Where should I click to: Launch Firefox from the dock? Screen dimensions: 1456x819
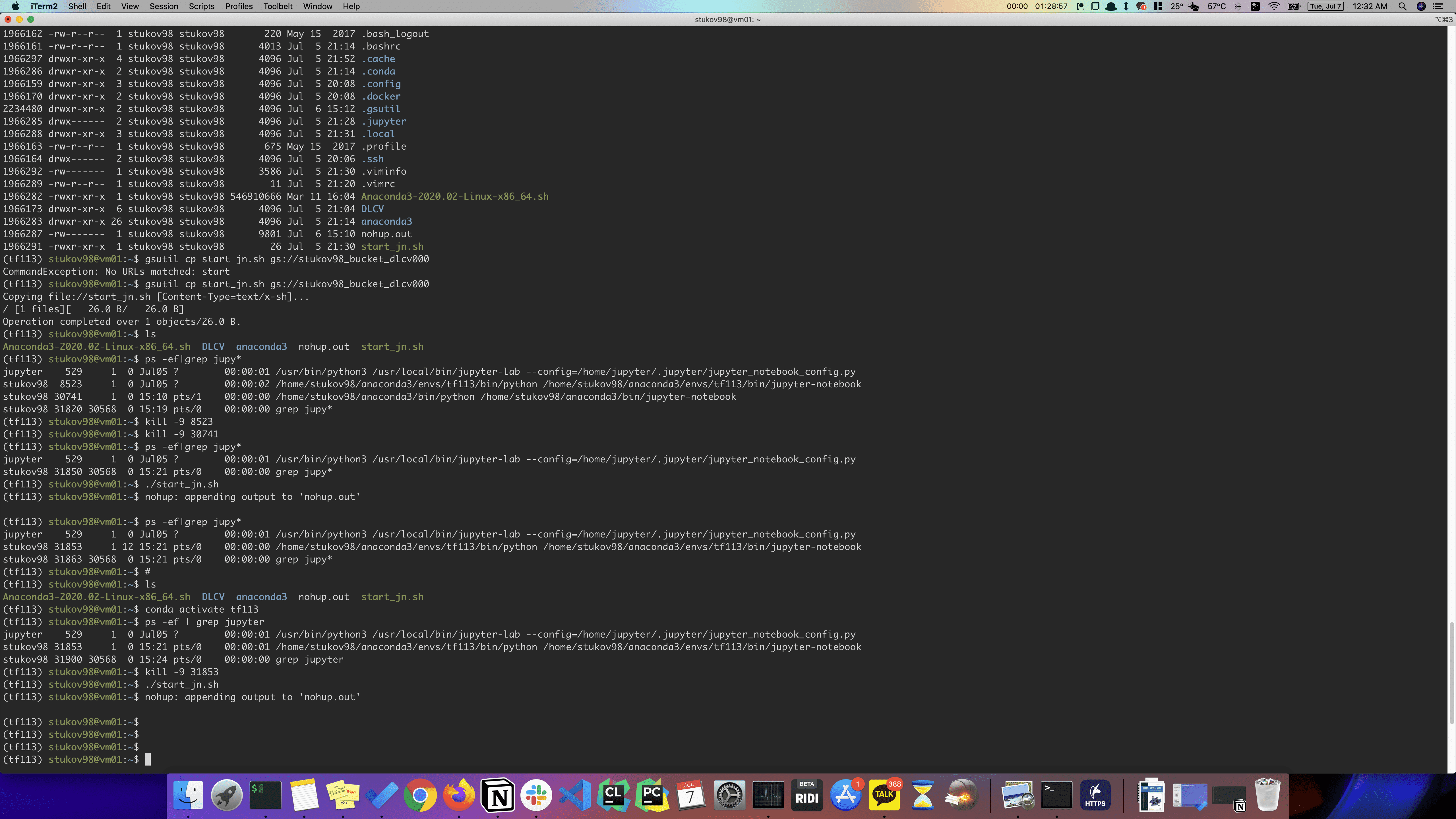coord(459,795)
